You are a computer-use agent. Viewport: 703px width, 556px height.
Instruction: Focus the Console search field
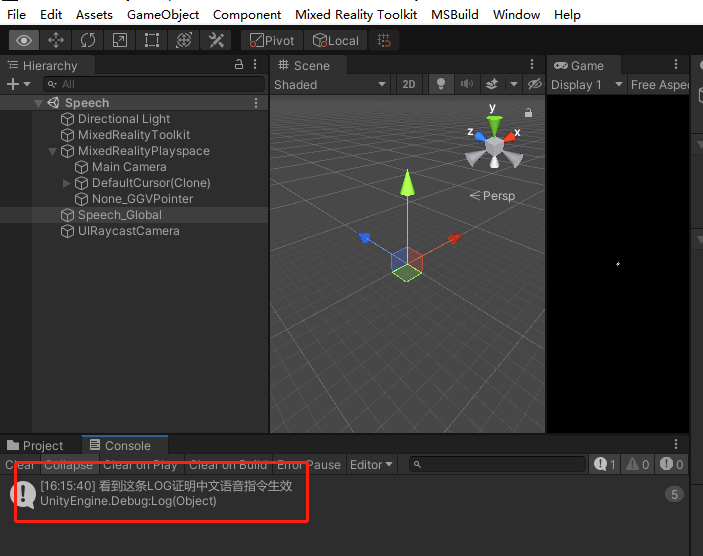pos(498,465)
